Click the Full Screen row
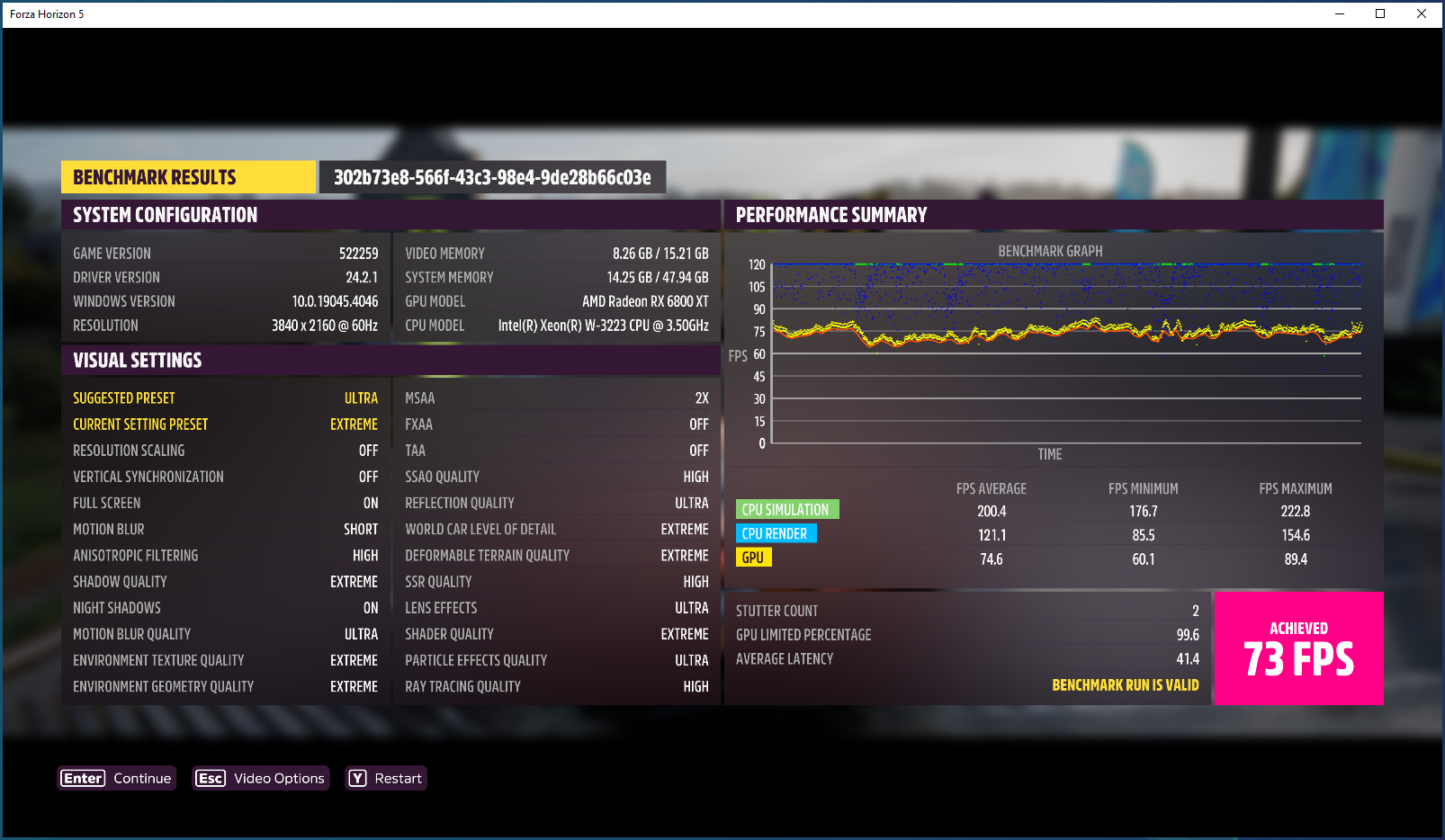The image size is (1445, 840). click(226, 503)
